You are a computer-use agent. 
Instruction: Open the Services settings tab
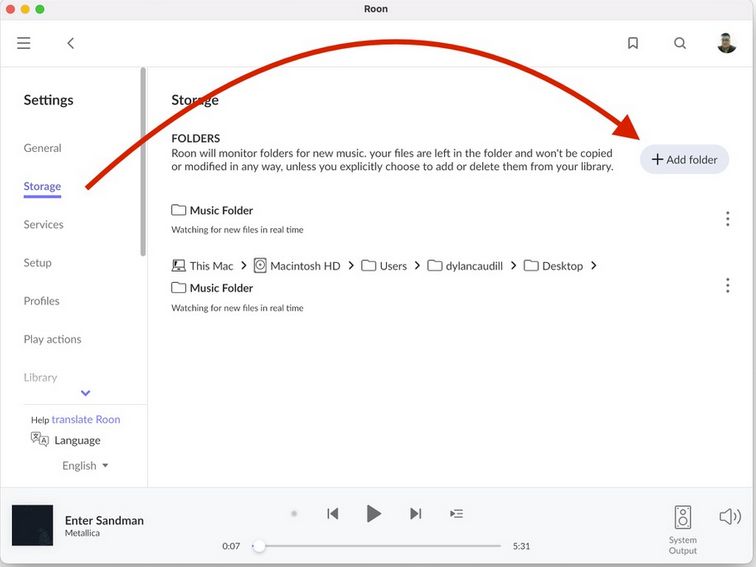[43, 224]
